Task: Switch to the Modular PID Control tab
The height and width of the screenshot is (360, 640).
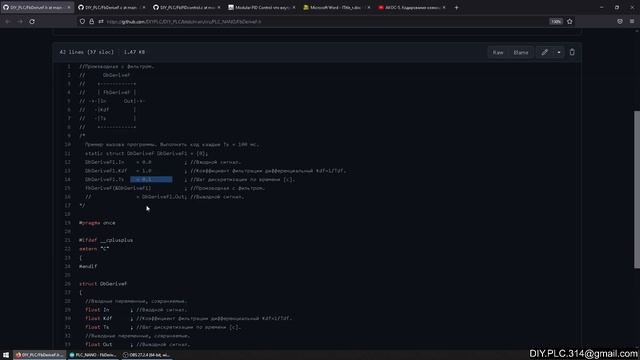Action: [x=262, y=7]
